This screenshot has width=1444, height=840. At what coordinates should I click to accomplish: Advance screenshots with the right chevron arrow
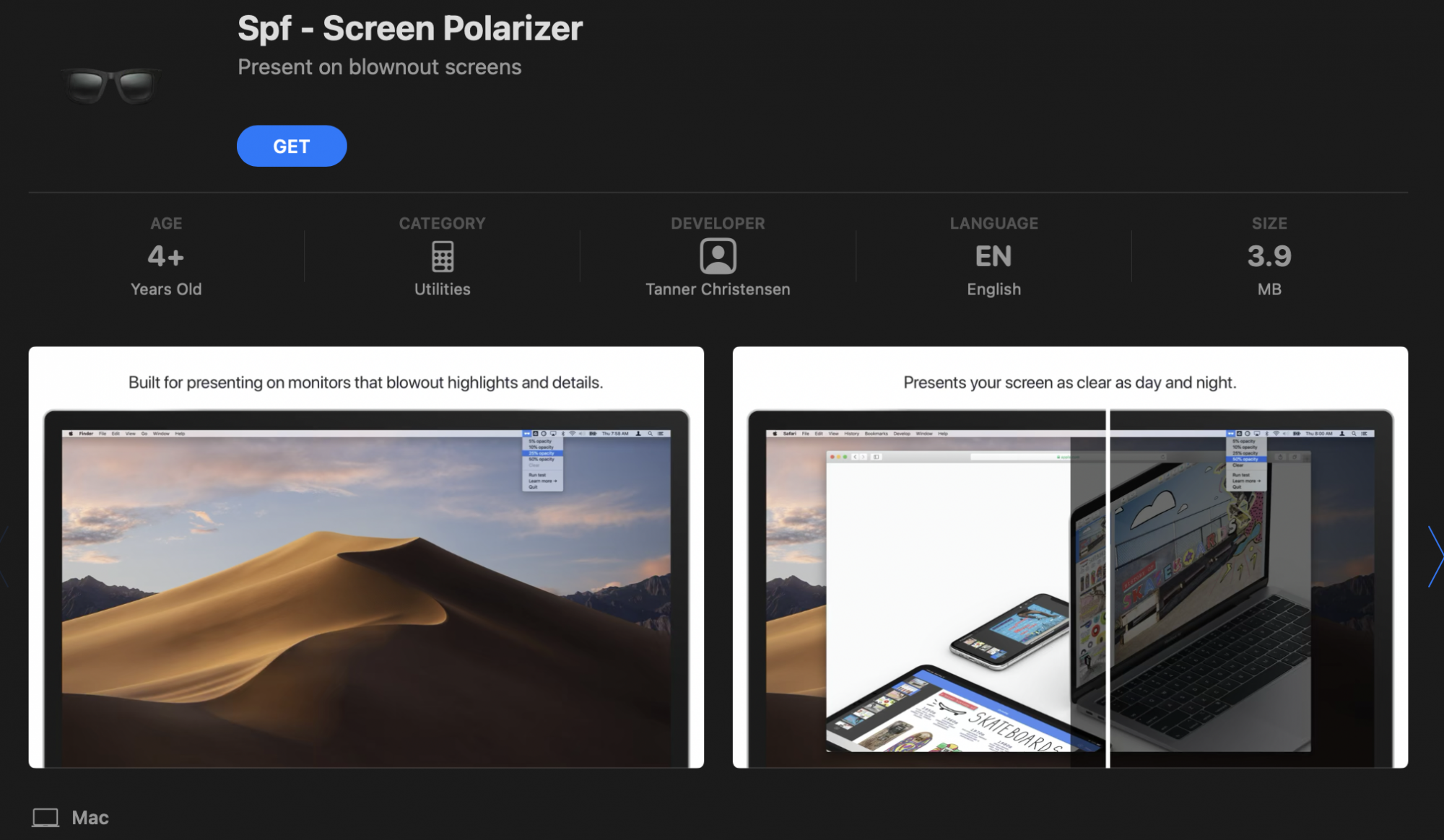pyautogui.click(x=1435, y=556)
